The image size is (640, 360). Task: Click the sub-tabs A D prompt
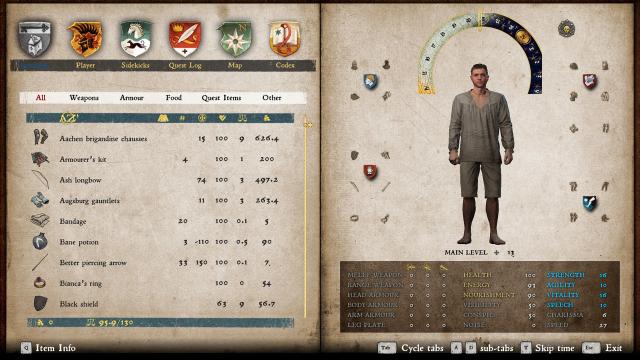point(482,348)
